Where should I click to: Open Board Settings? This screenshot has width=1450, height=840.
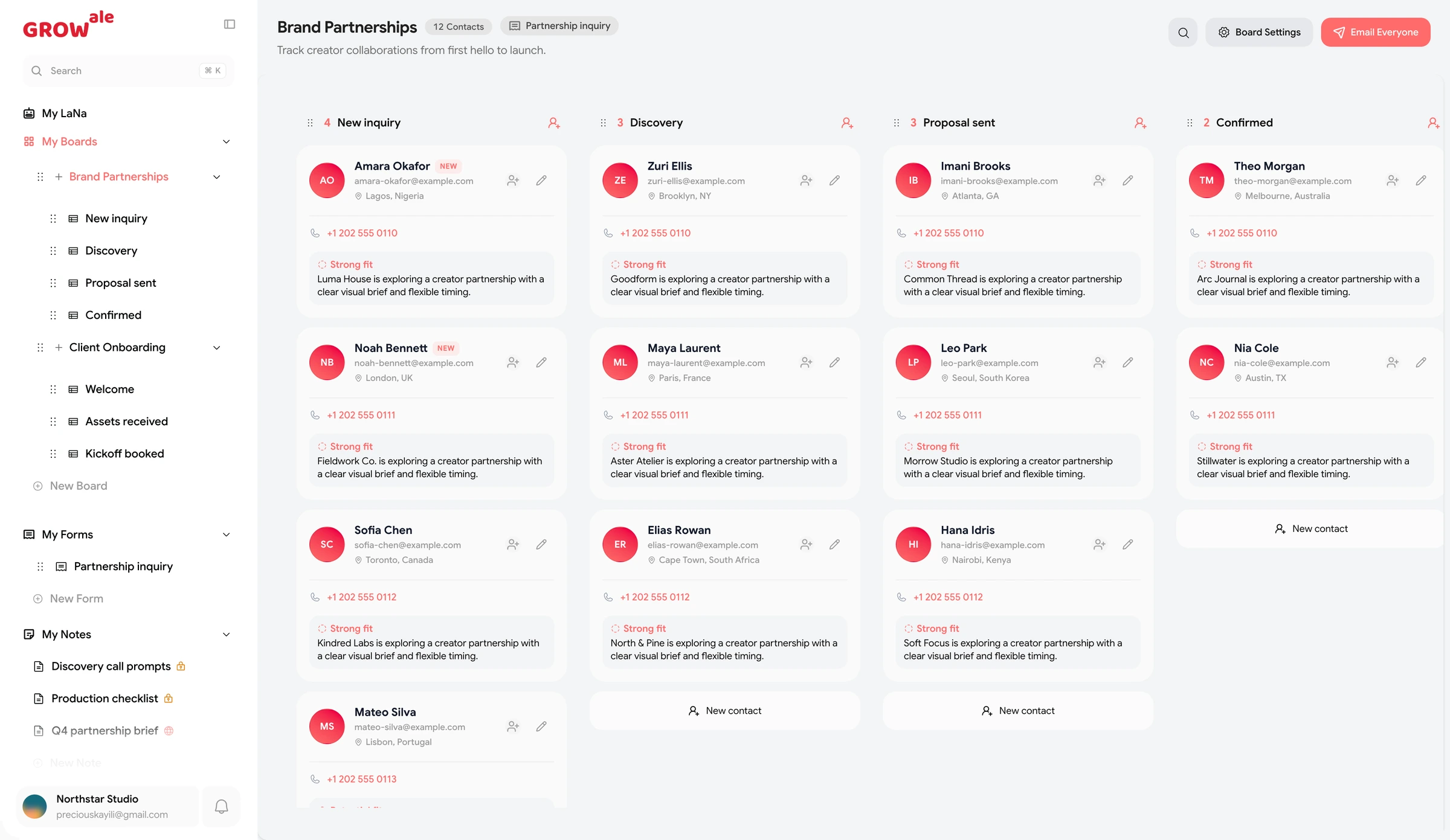[x=1259, y=32]
